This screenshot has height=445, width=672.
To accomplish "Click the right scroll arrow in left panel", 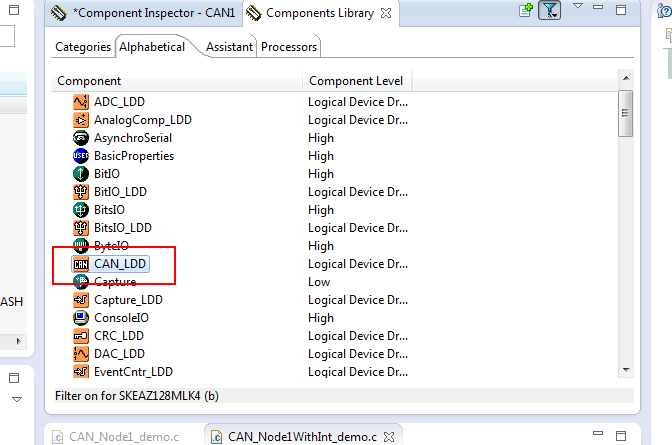I will (18, 342).
